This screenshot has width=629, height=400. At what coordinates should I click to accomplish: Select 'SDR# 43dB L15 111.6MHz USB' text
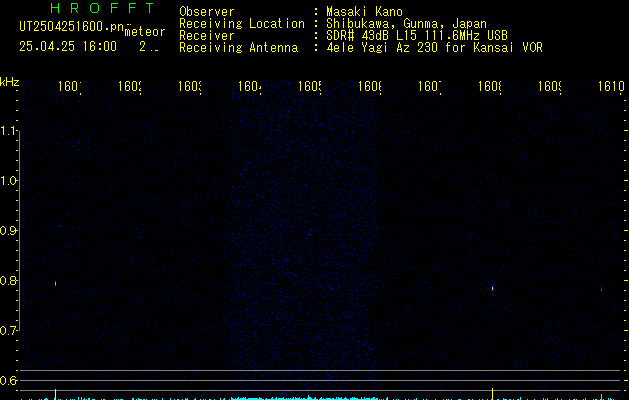click(x=417, y=35)
